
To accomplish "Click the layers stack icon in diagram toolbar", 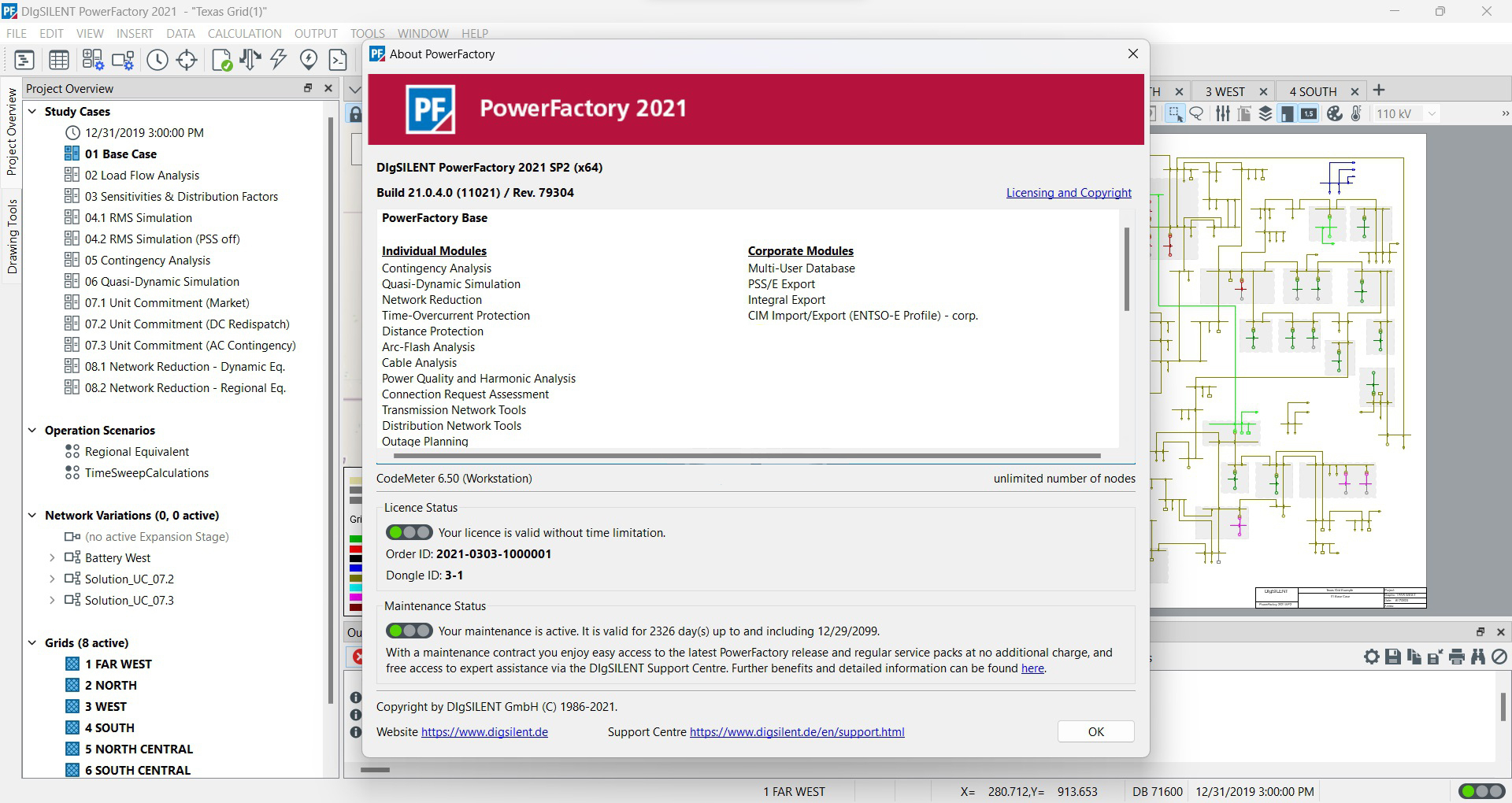I will (1266, 114).
